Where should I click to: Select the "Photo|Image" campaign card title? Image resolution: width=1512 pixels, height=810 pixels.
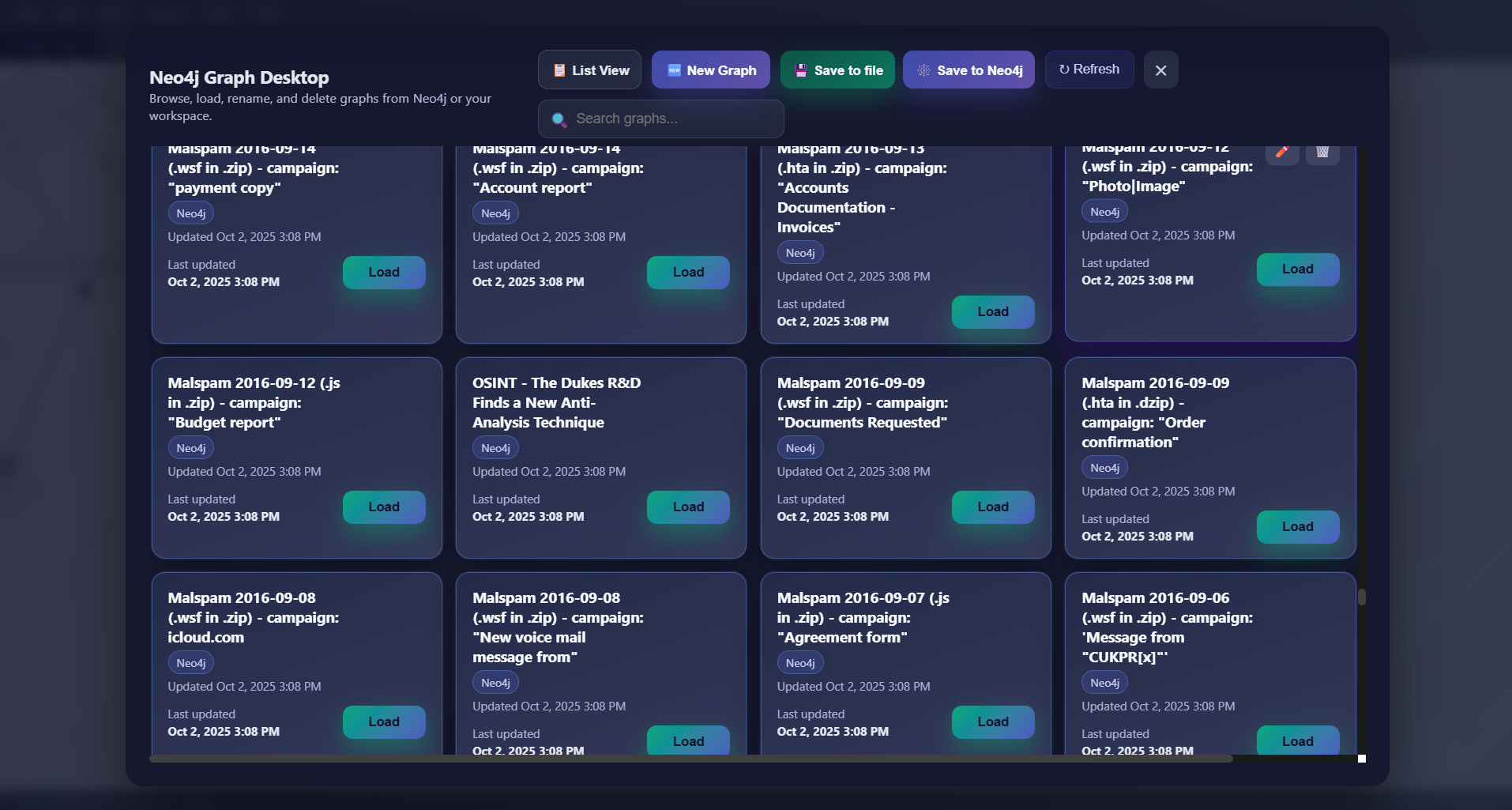1168,169
